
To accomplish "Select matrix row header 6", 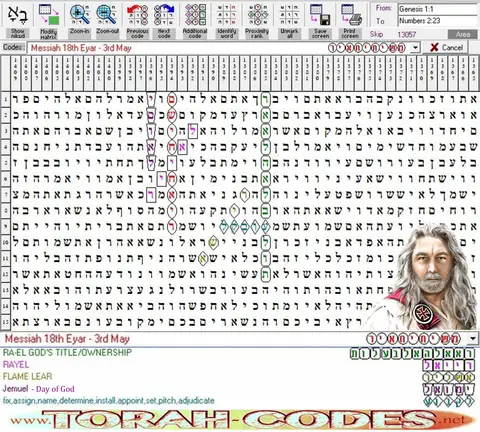I will [x=5, y=179].
